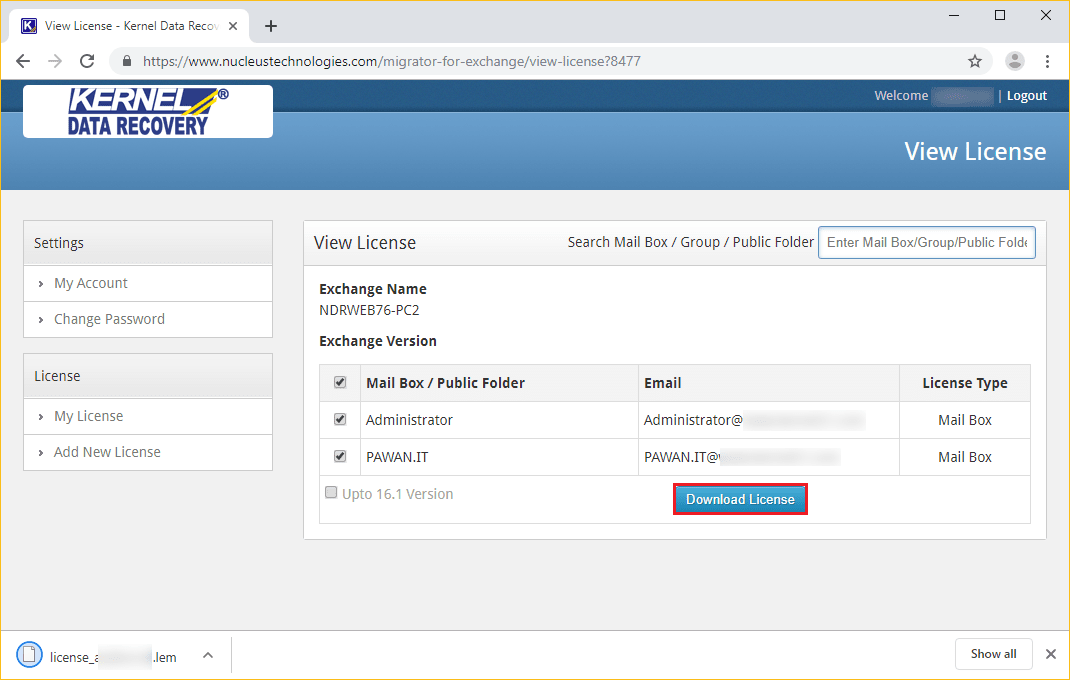The width and height of the screenshot is (1070, 680).
Task: Select the View License browser tab
Action: [131, 26]
